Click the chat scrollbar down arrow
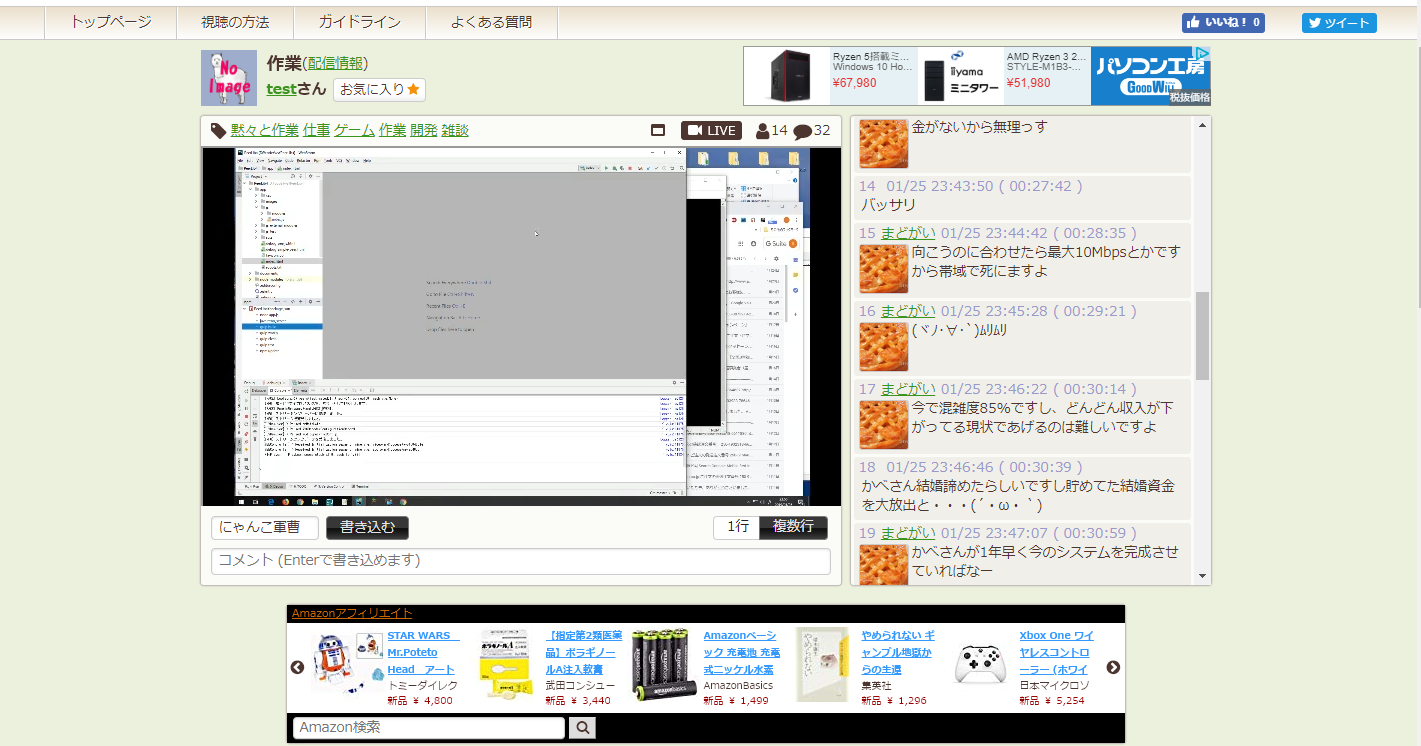 coord(1202,577)
